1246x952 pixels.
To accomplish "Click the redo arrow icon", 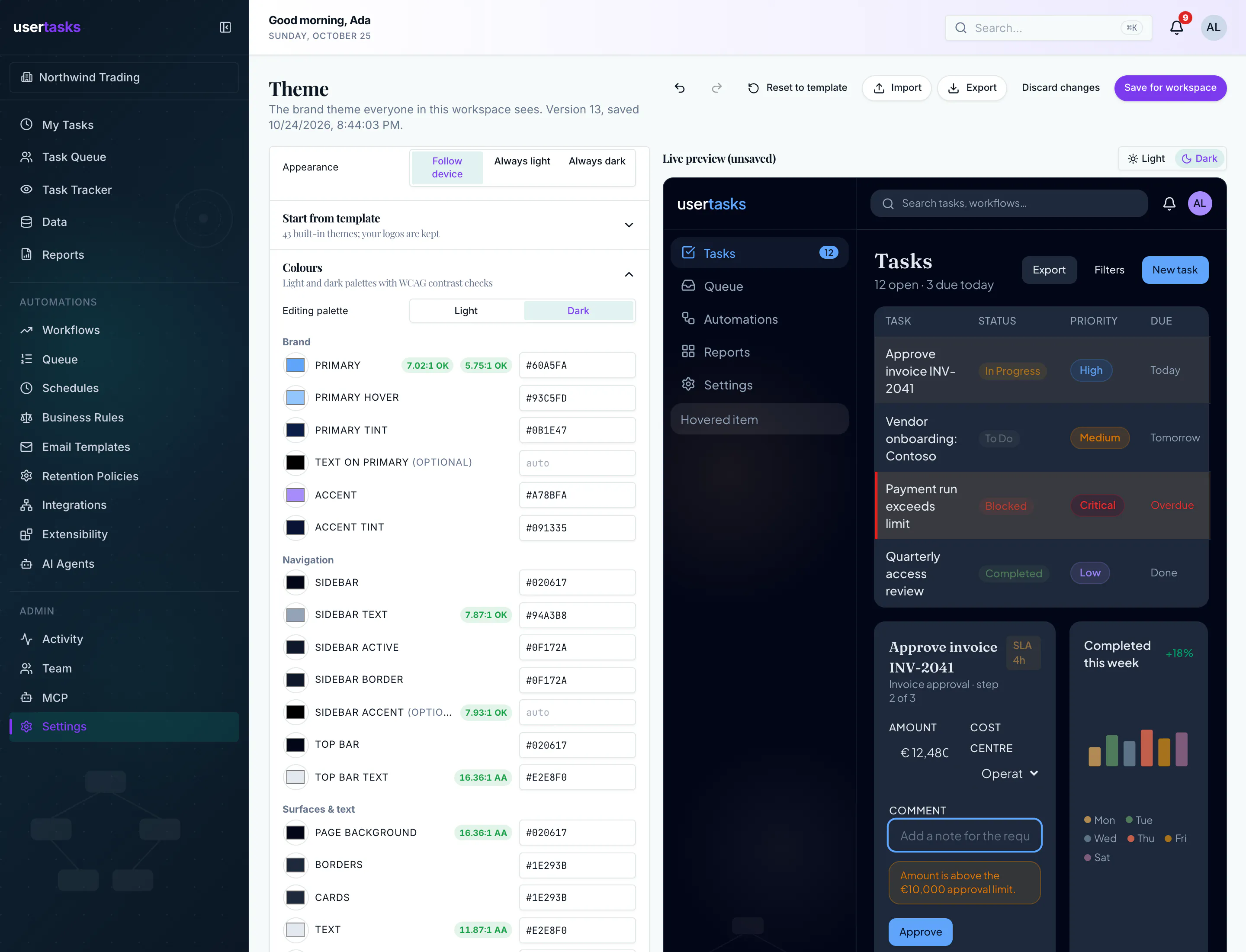I will pyautogui.click(x=717, y=88).
